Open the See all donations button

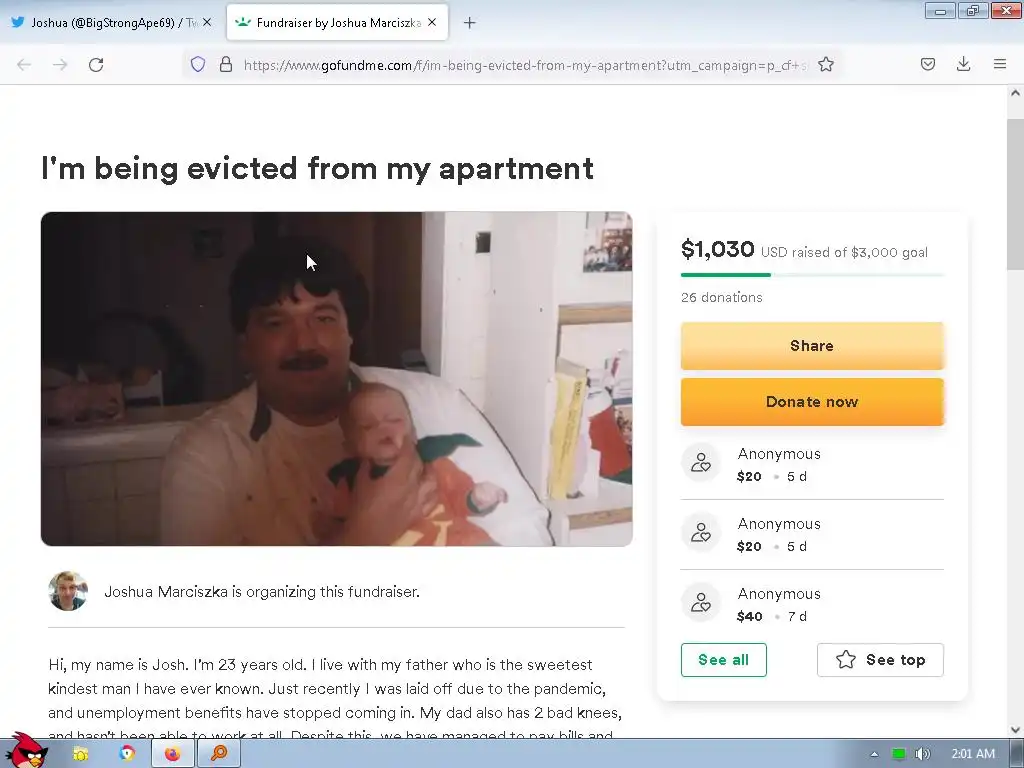click(x=724, y=660)
